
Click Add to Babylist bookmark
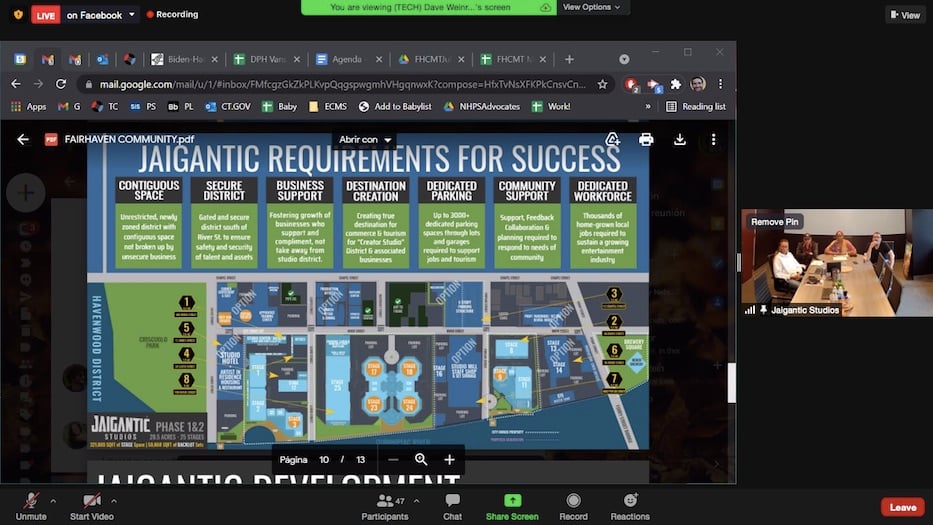point(395,107)
